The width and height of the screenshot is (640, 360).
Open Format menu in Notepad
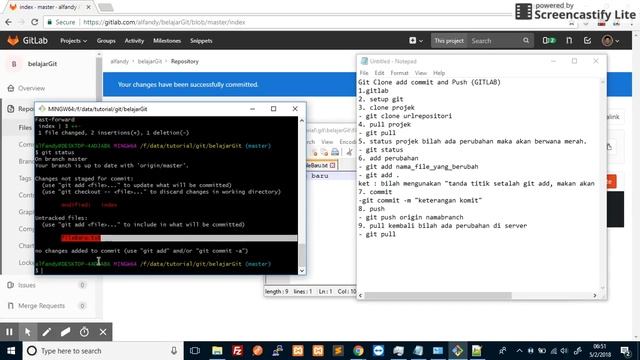pyautogui.click(x=399, y=73)
